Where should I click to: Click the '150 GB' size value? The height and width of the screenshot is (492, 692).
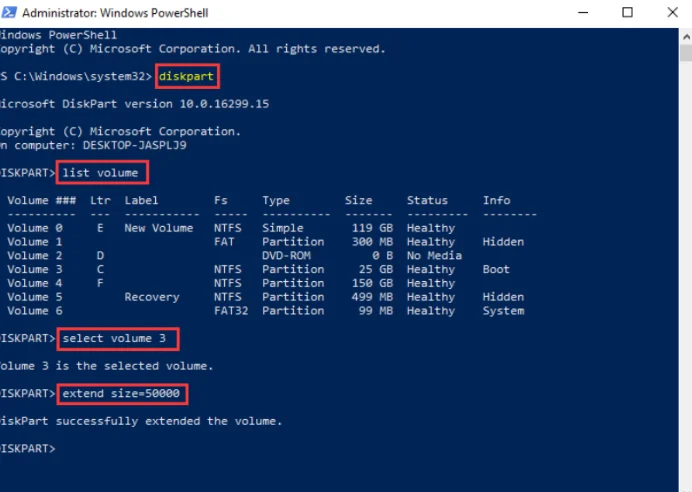[372, 283]
